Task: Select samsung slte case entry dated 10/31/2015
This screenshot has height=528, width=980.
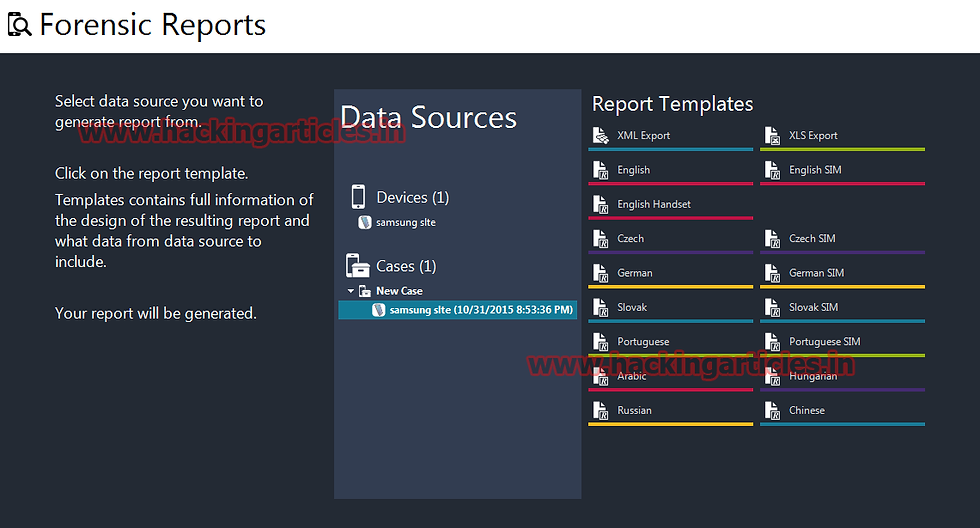Action: point(458,310)
